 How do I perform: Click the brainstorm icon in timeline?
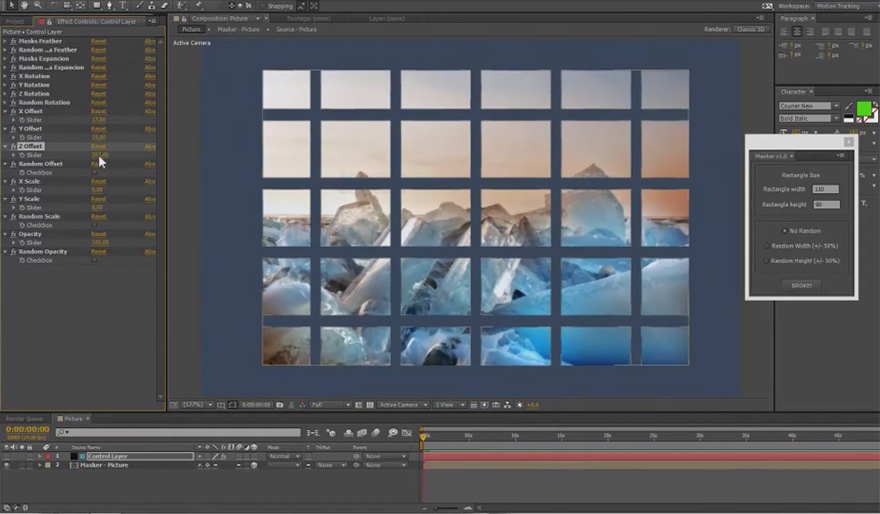pos(393,433)
